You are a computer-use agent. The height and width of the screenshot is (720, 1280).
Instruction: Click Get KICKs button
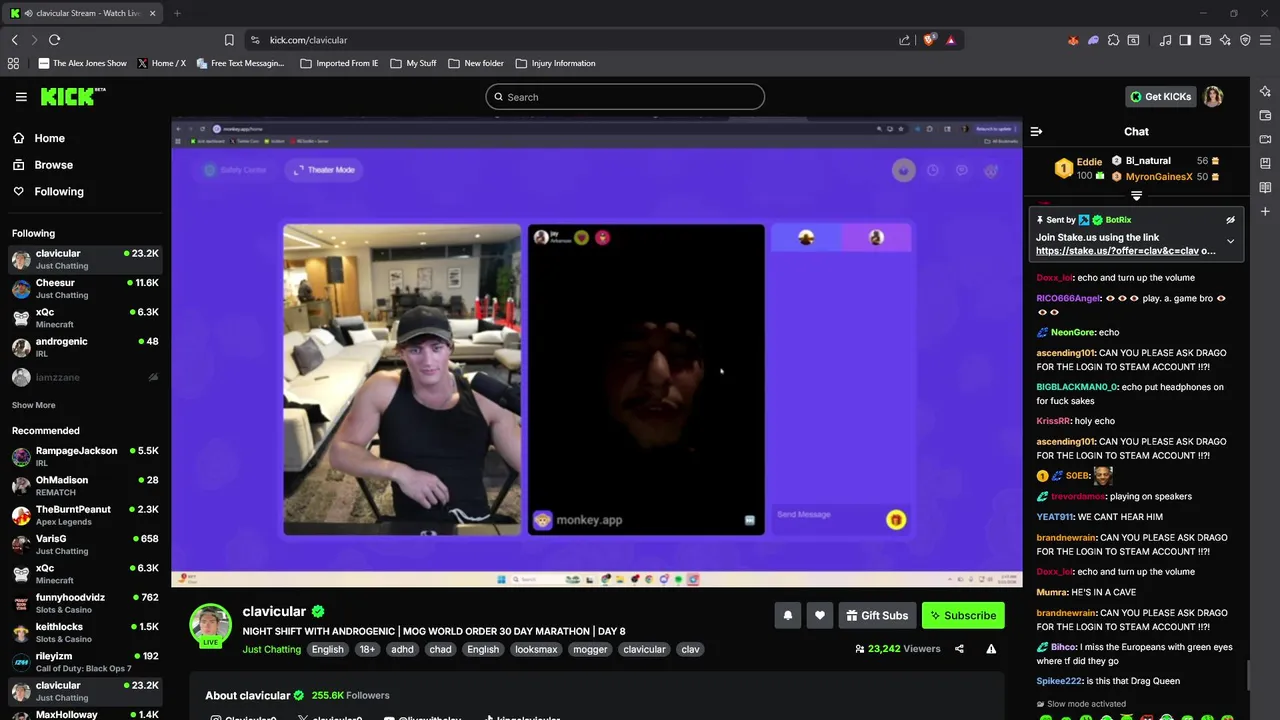click(1160, 97)
